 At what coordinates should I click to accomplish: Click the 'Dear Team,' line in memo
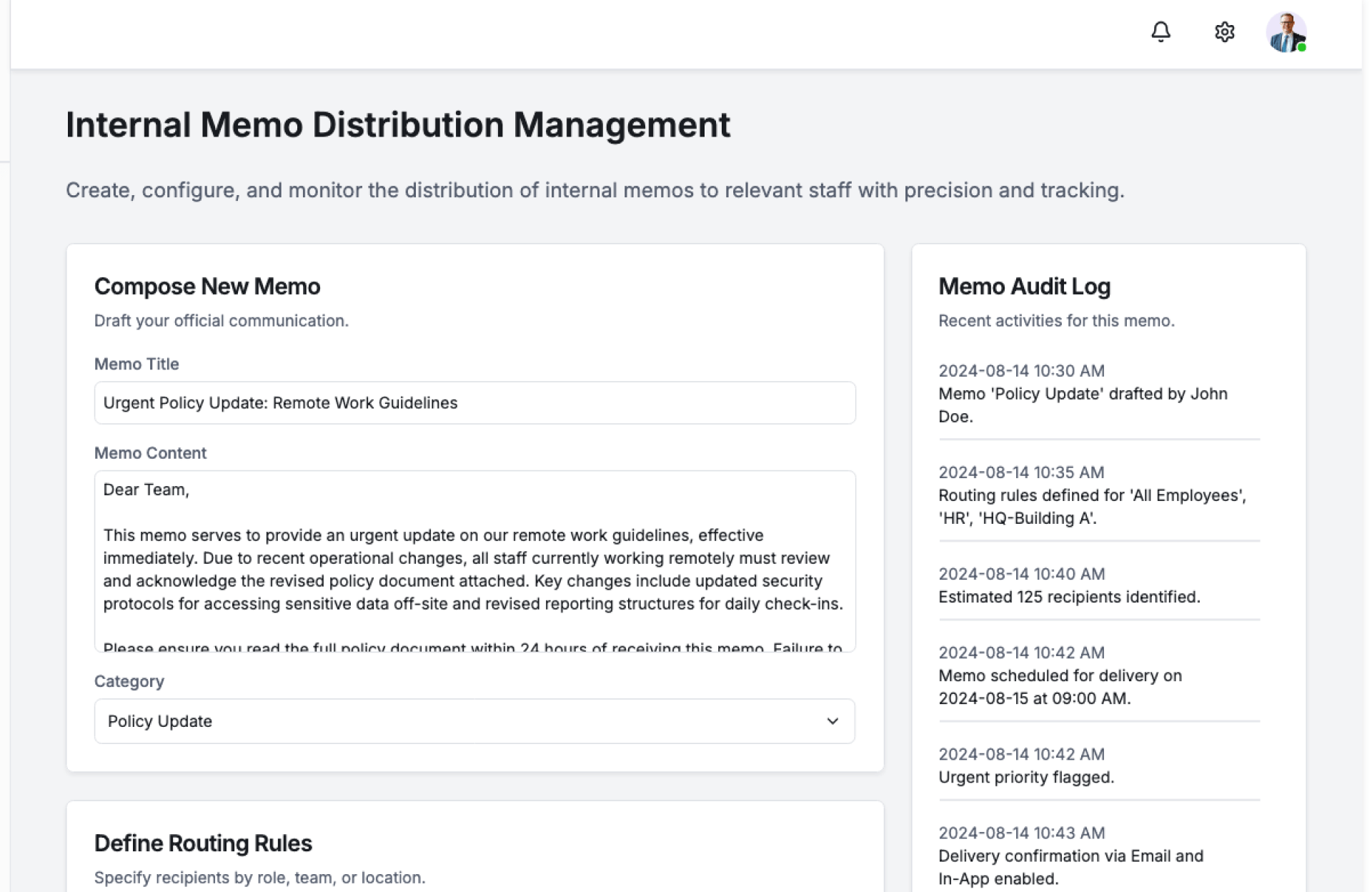(146, 490)
